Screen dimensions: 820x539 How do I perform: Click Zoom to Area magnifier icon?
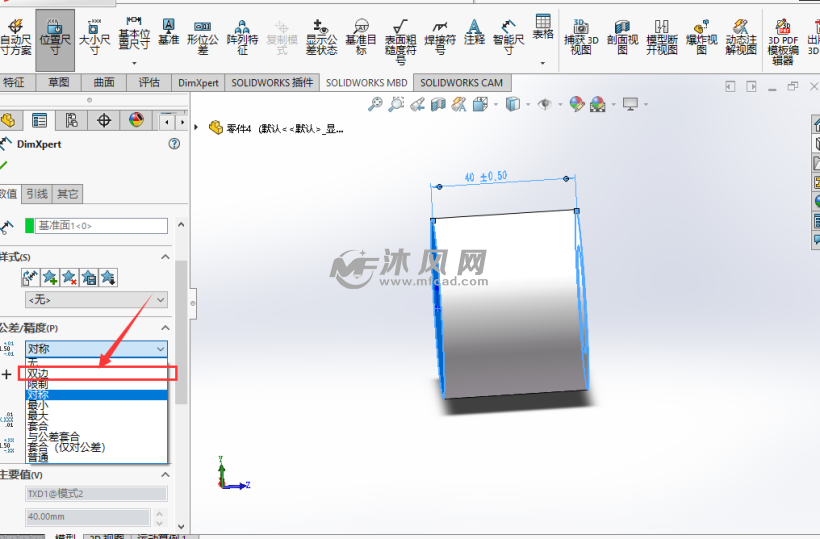396,104
